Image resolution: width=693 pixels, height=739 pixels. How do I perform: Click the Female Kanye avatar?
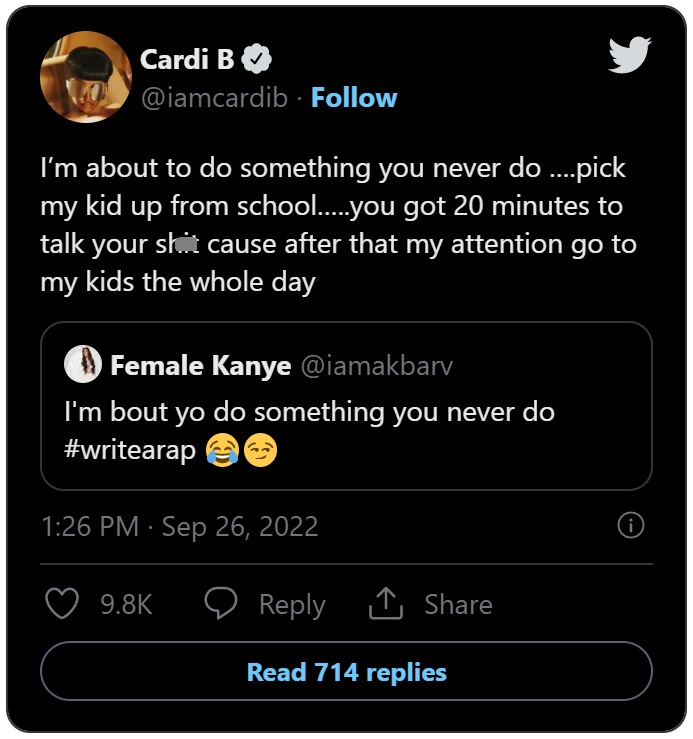[x=83, y=366]
